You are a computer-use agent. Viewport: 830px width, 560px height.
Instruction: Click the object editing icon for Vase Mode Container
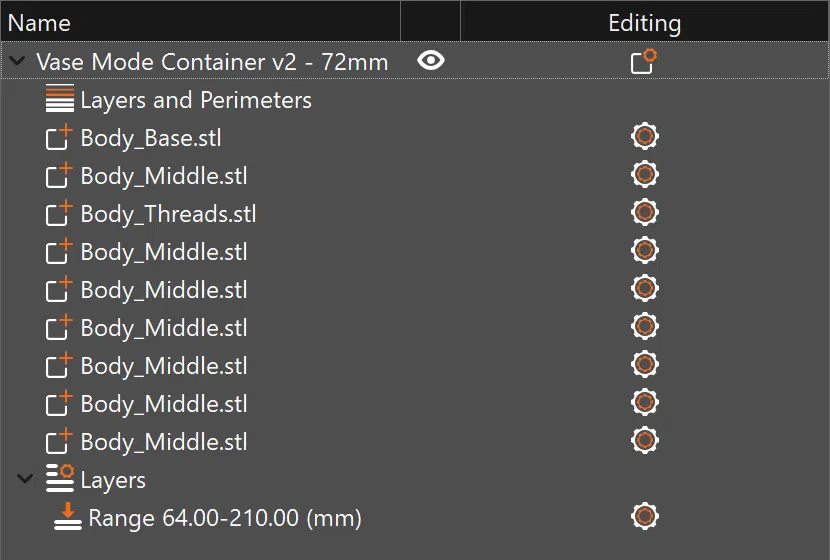pyautogui.click(x=644, y=62)
